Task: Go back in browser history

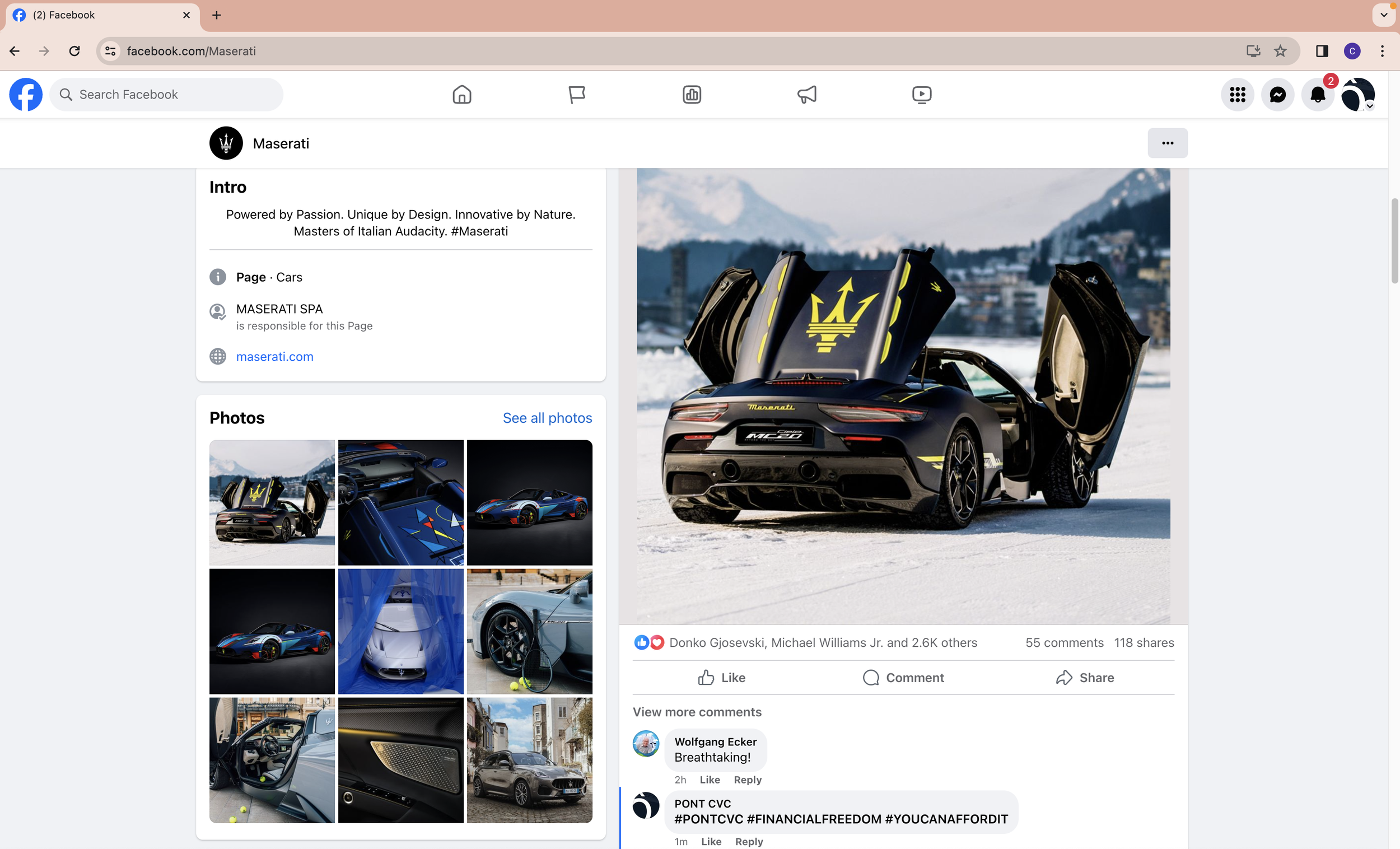Action: point(15,51)
